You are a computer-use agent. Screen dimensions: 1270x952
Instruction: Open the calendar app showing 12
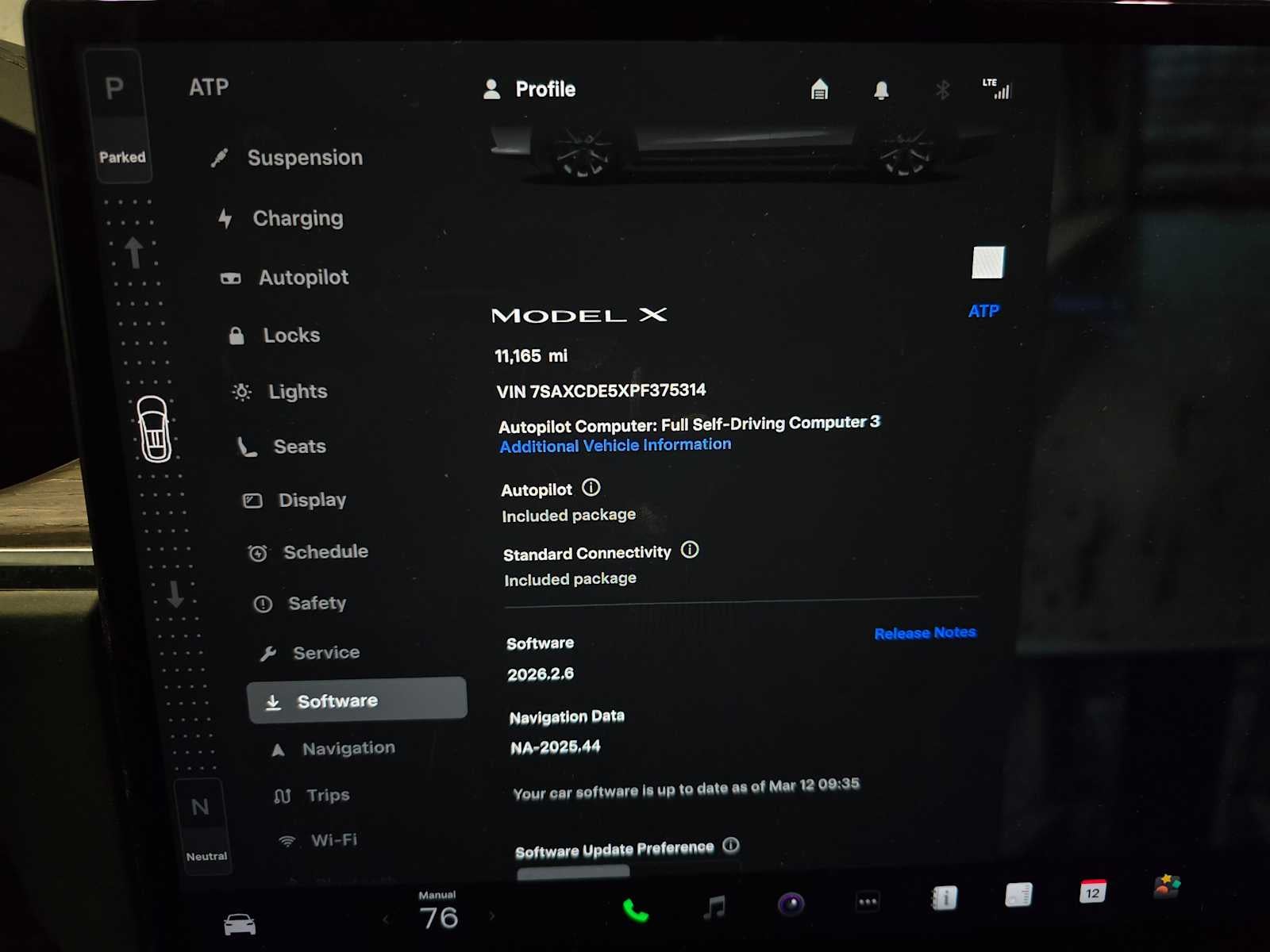tap(1093, 892)
